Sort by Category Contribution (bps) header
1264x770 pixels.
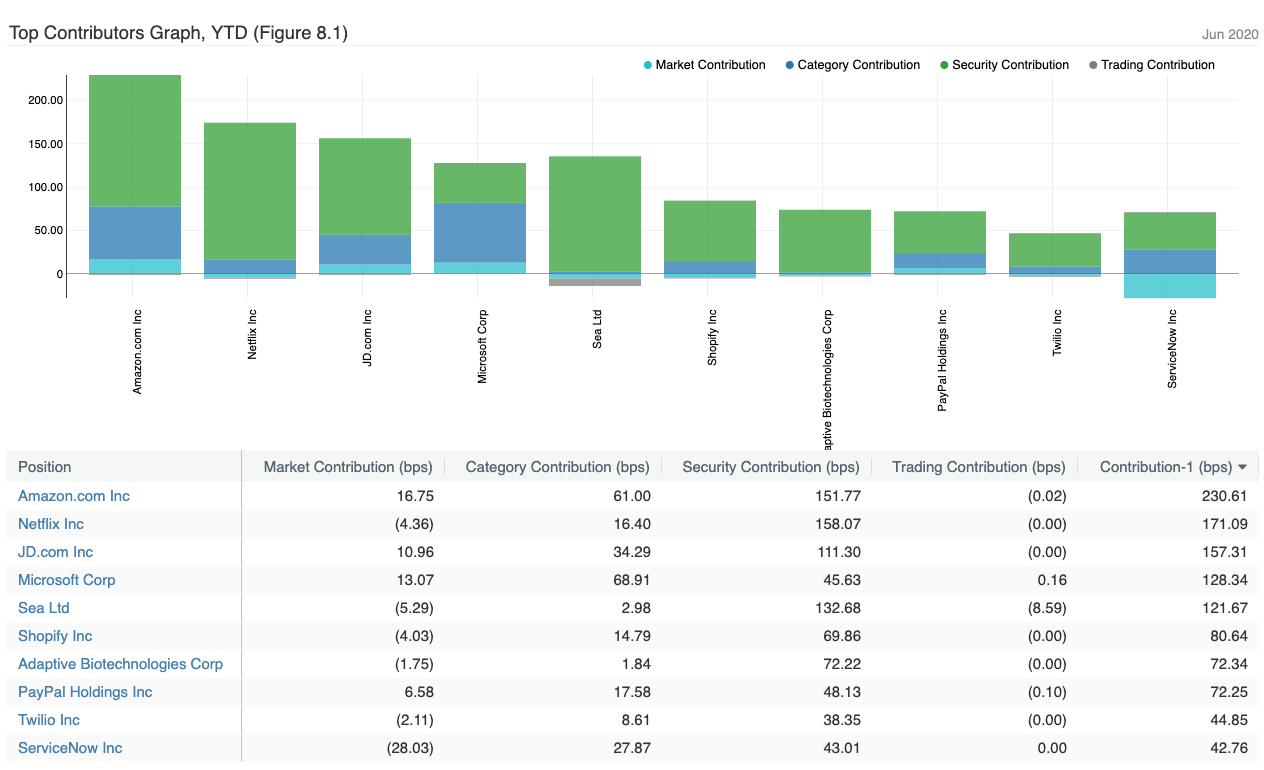557,467
